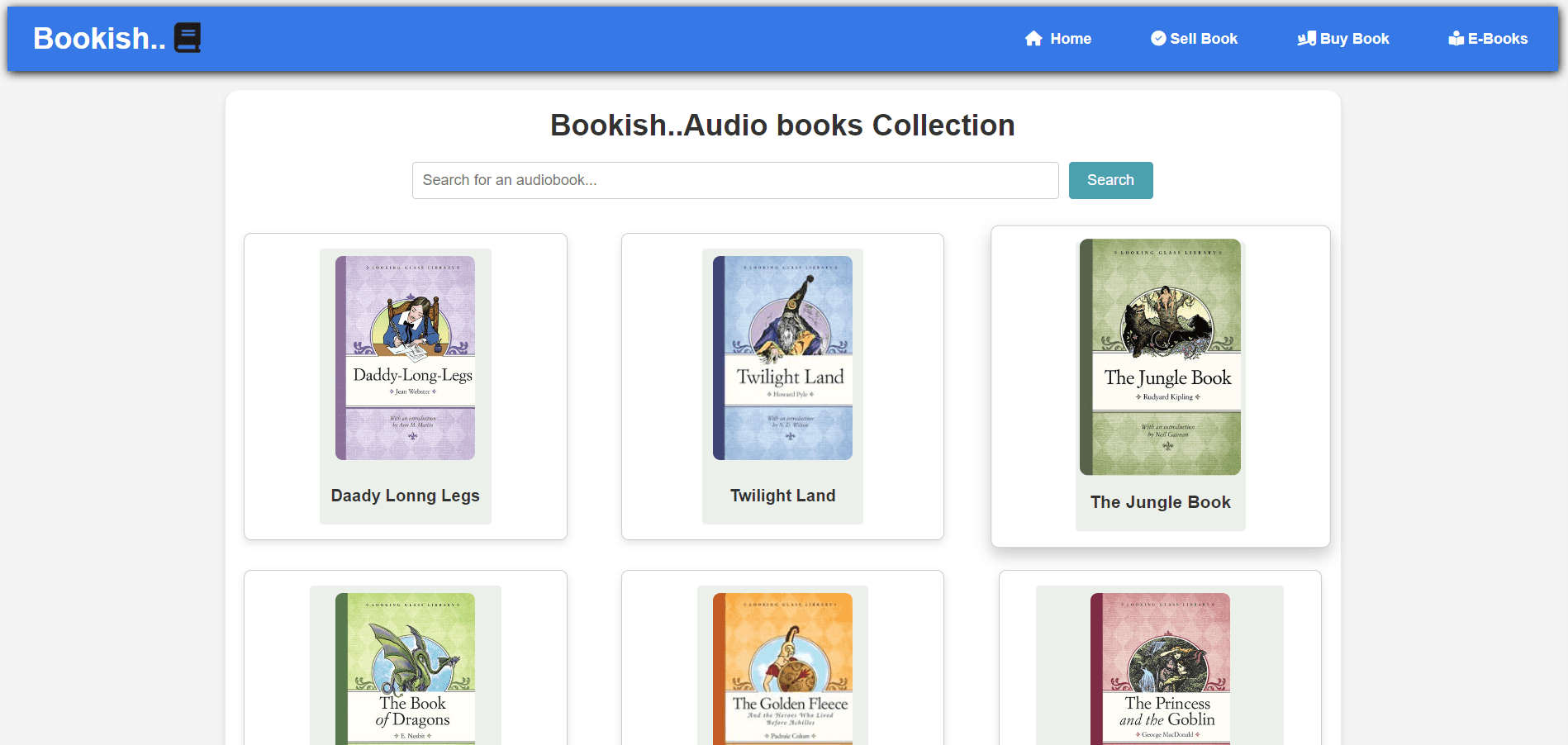Open The Golden Fleece cover
Viewport: 1568px width, 745px height.
pos(782,669)
